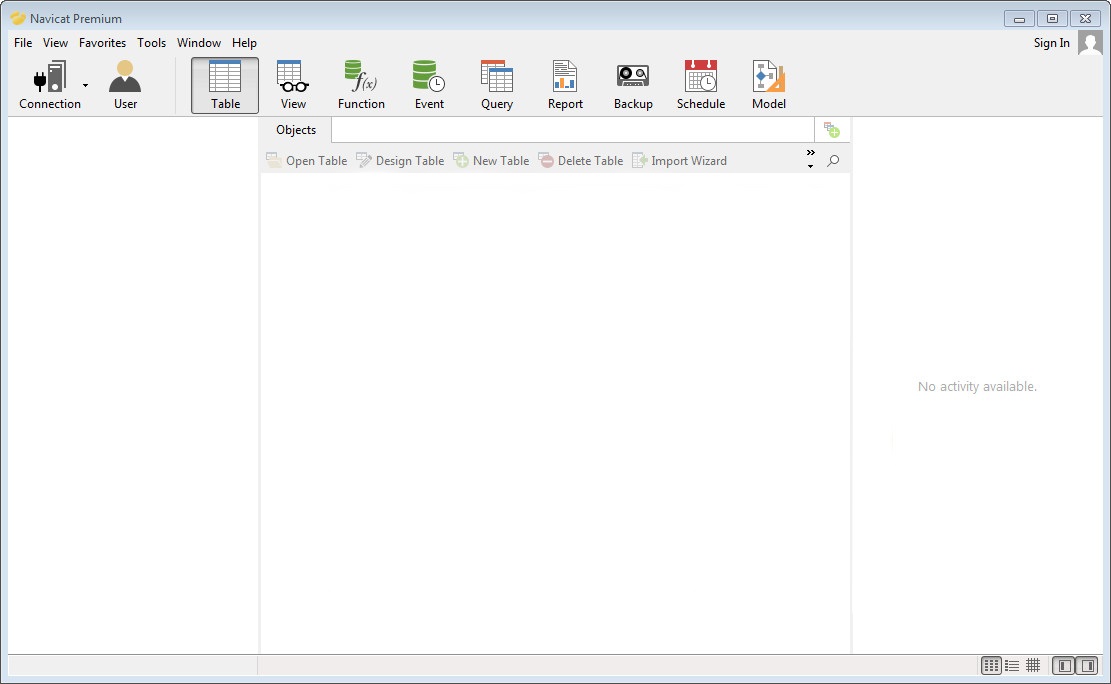Open the Tools menu
This screenshot has width=1111, height=684.
(x=152, y=43)
